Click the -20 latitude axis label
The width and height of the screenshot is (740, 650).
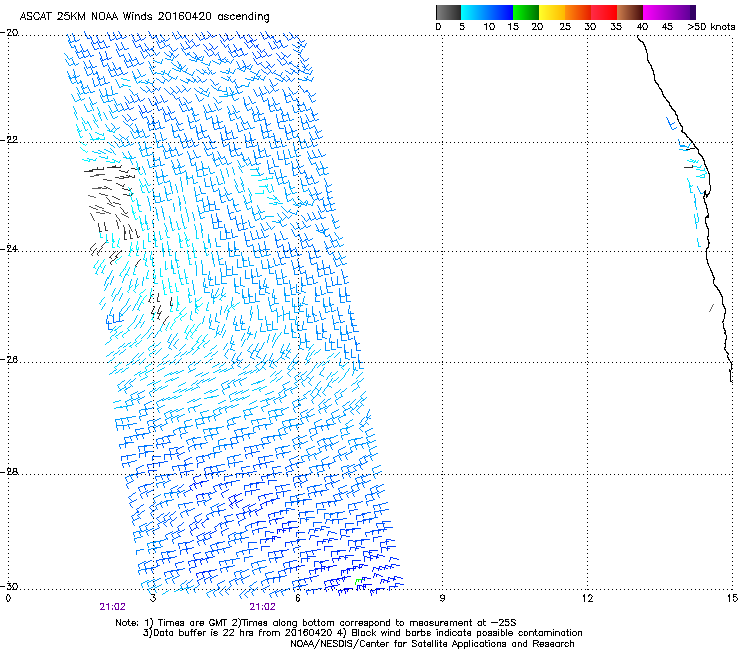[x=10, y=33]
